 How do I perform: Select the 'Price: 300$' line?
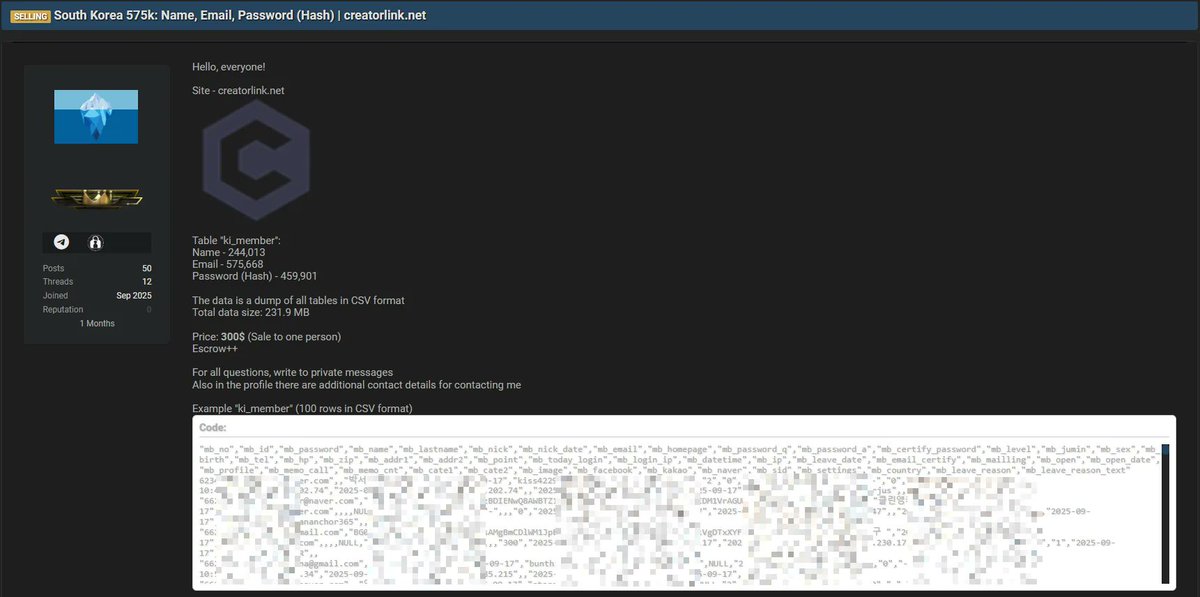(266, 336)
